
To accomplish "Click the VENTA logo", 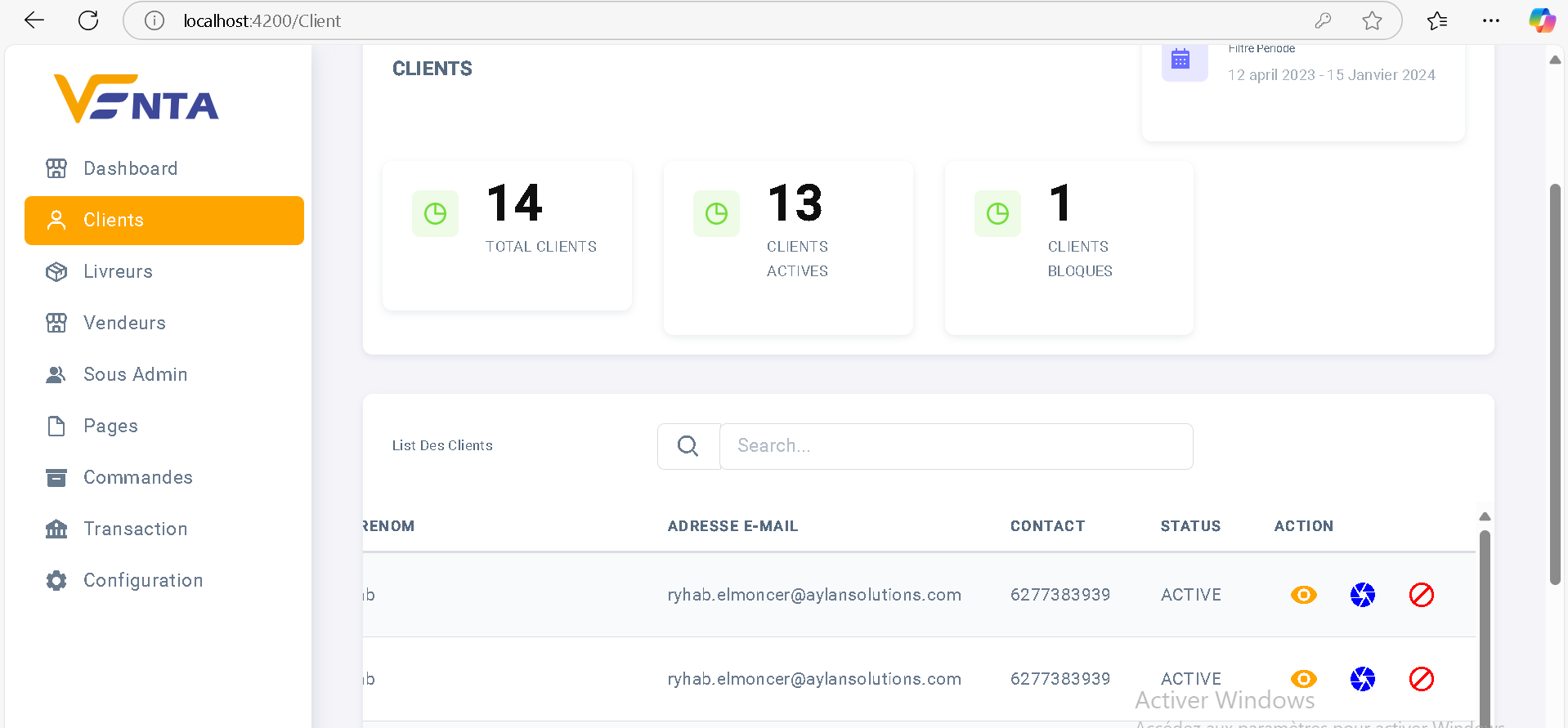I will (137, 98).
